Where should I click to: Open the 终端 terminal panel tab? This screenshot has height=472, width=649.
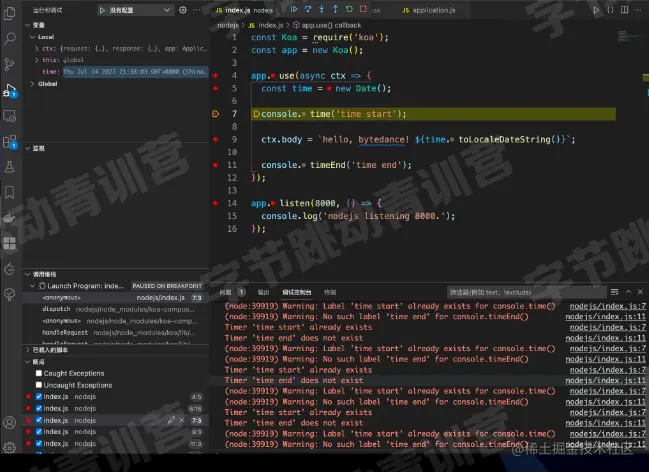[330, 292]
